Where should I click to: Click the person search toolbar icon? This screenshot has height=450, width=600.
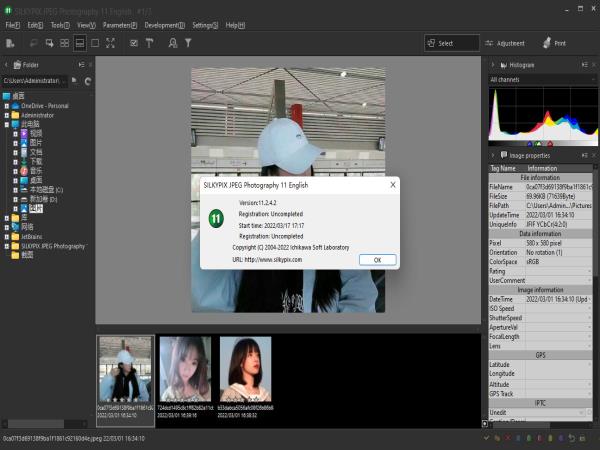tap(173, 43)
